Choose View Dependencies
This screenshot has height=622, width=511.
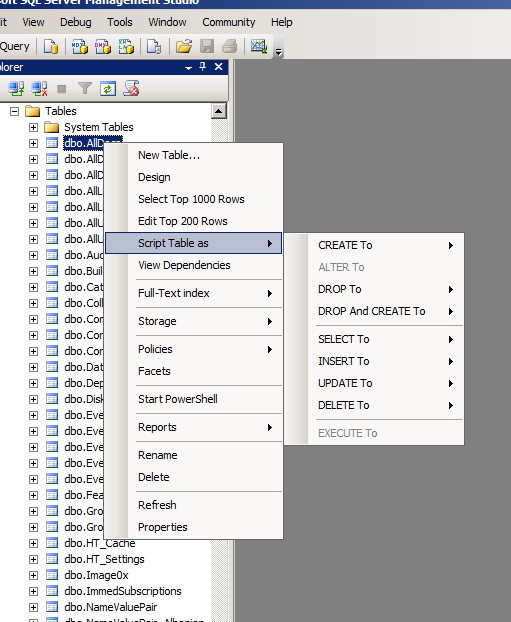(x=194, y=265)
